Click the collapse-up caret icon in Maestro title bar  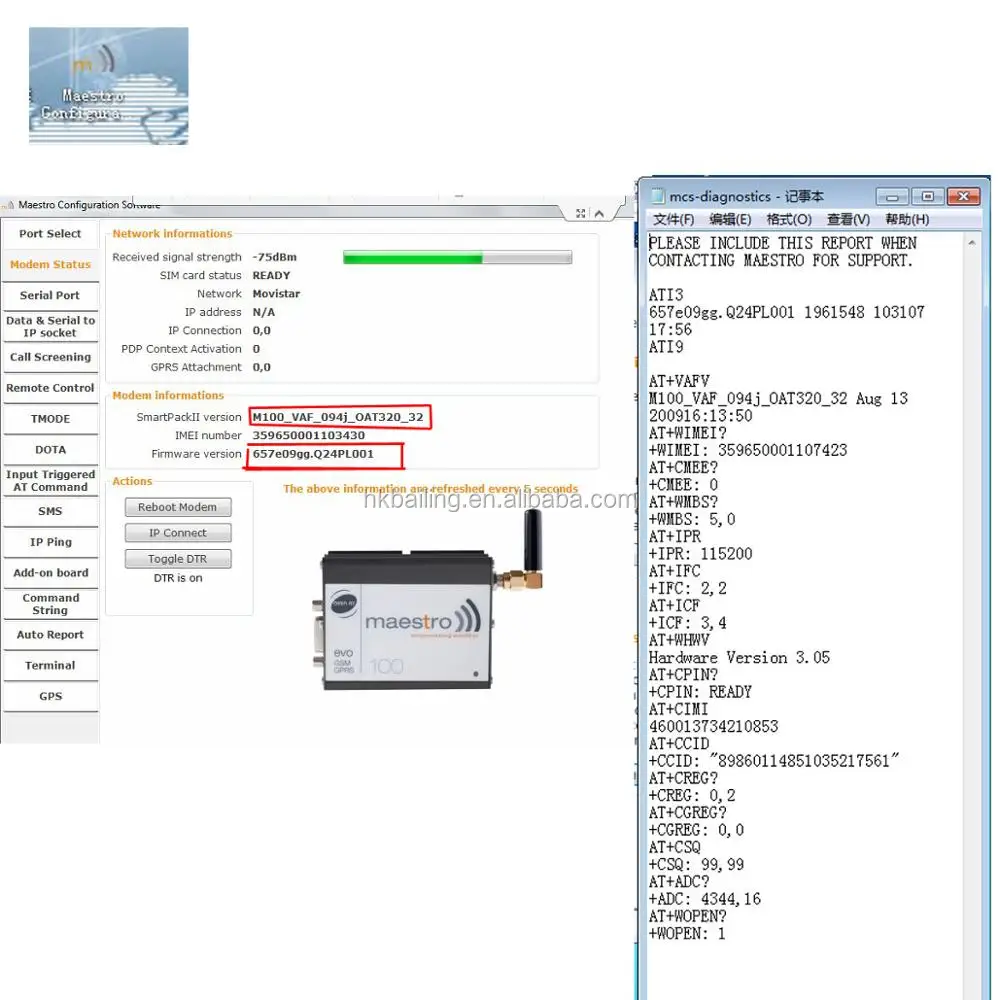point(599,214)
